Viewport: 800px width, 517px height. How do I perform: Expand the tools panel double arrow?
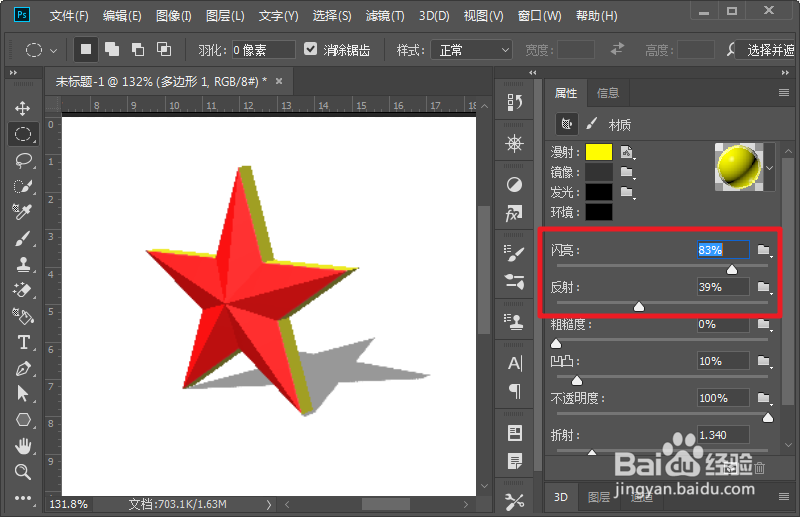pos(13,72)
